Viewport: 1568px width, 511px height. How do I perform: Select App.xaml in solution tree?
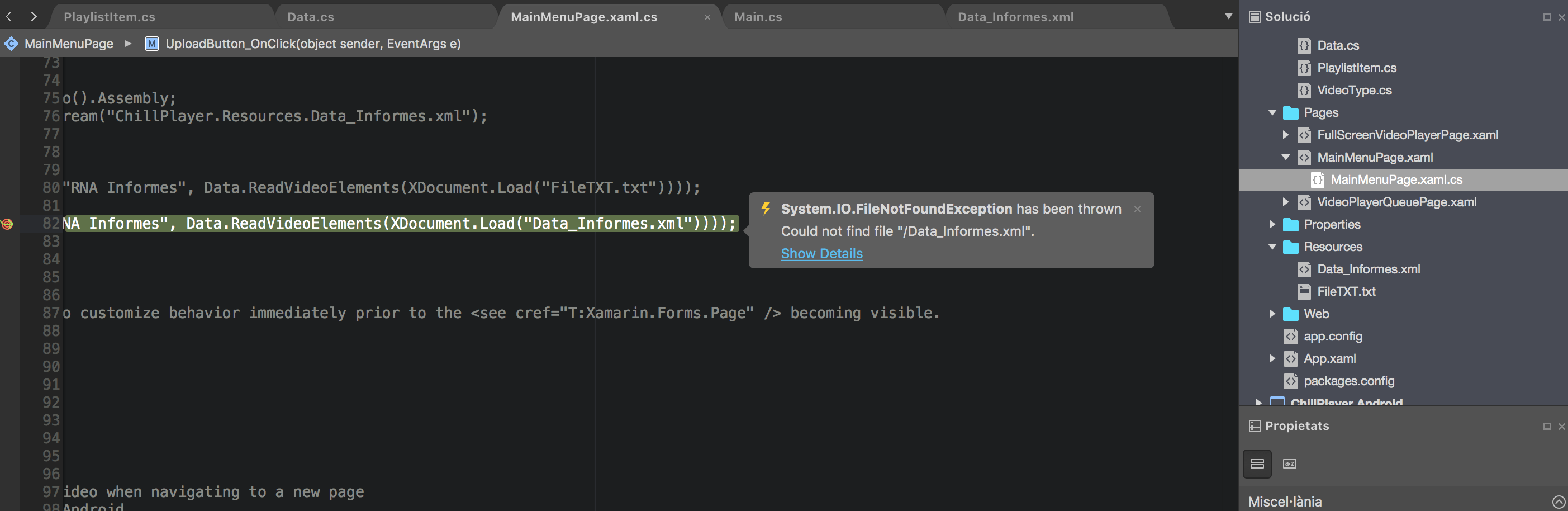coord(1329,359)
